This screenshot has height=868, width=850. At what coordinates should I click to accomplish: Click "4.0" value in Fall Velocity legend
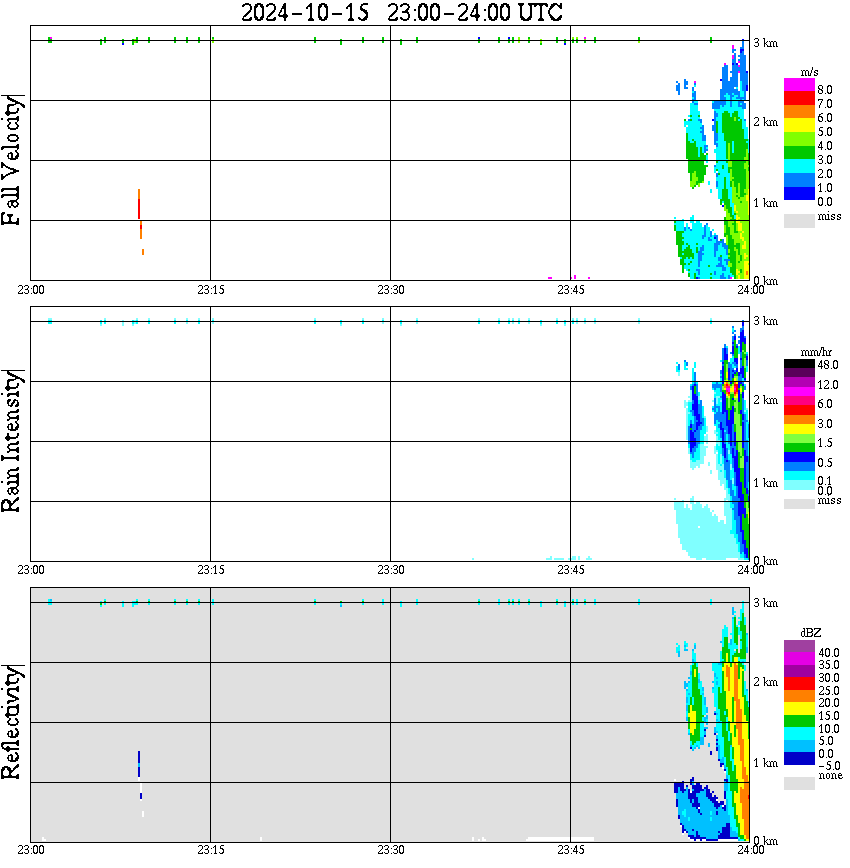point(825,146)
